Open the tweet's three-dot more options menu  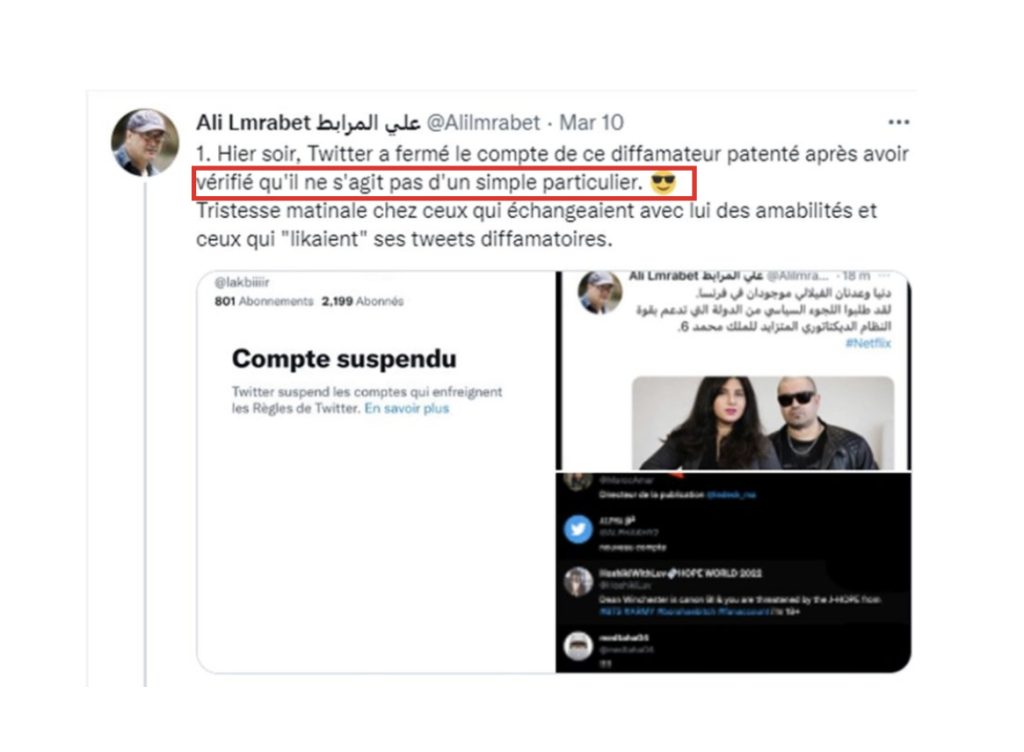899,122
